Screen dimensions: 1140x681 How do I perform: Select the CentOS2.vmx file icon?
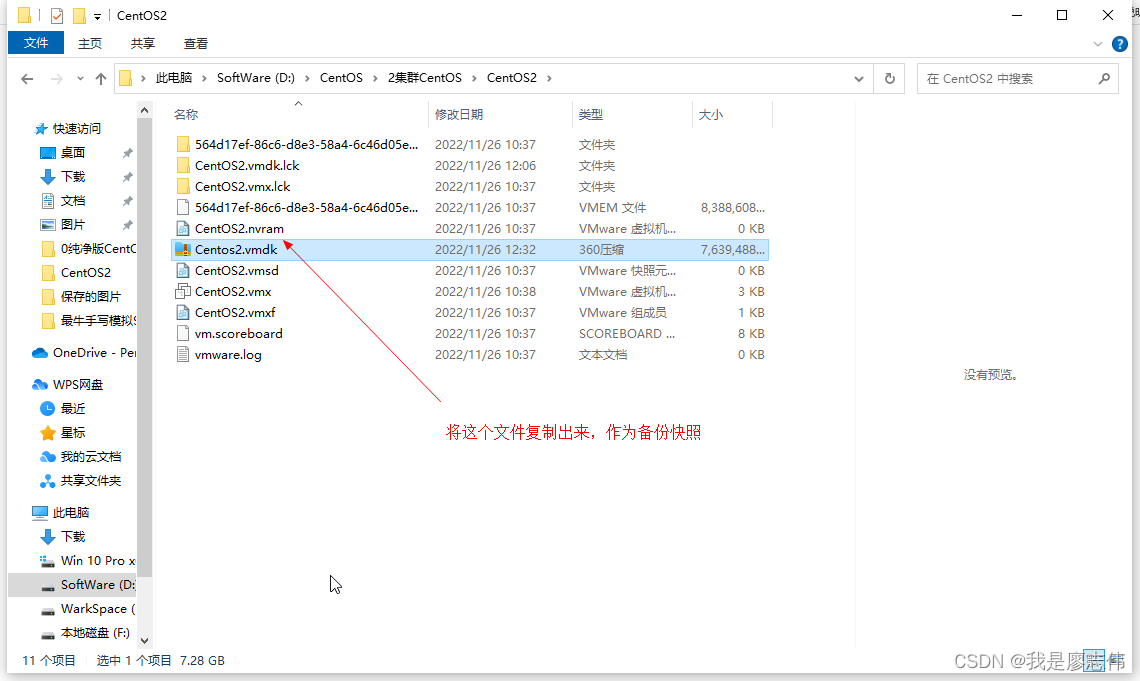[183, 291]
